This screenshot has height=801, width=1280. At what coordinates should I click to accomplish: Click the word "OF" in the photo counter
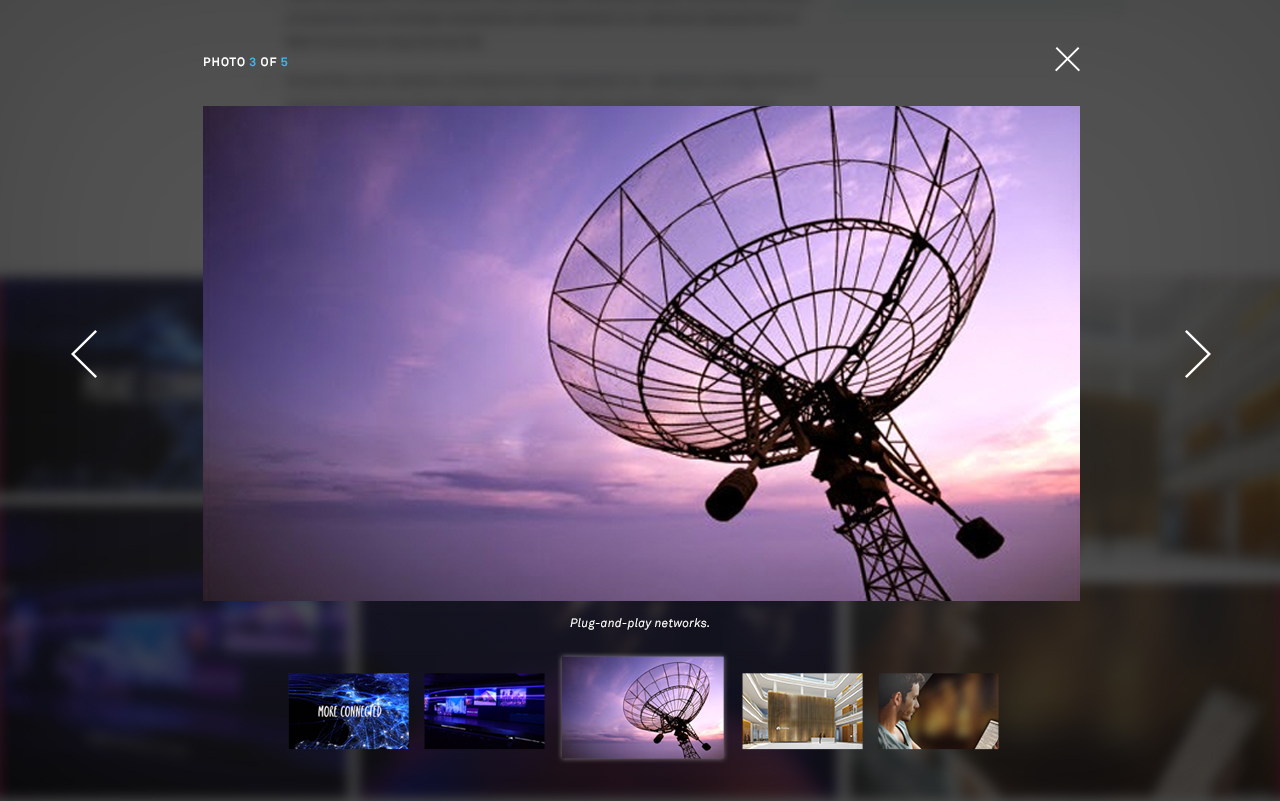coord(268,62)
